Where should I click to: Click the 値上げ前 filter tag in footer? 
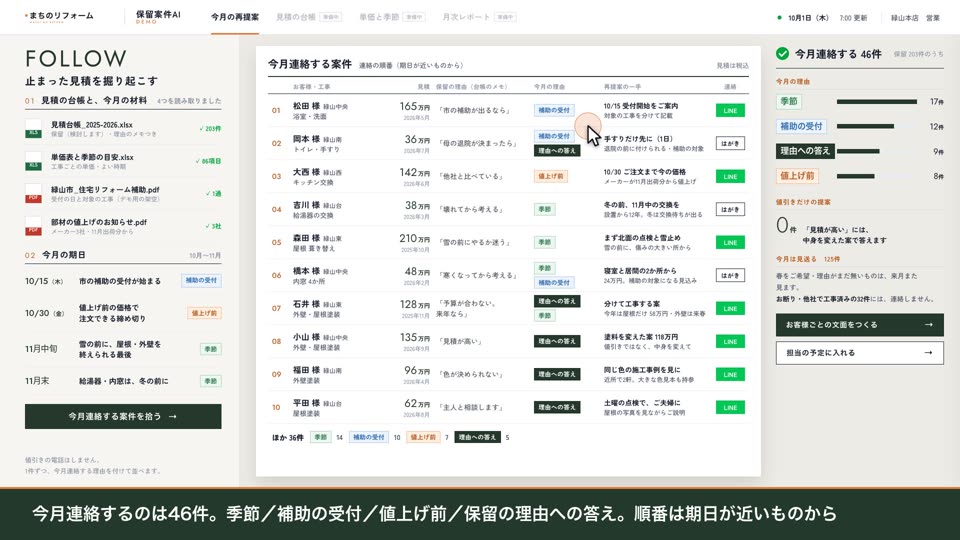(423, 437)
